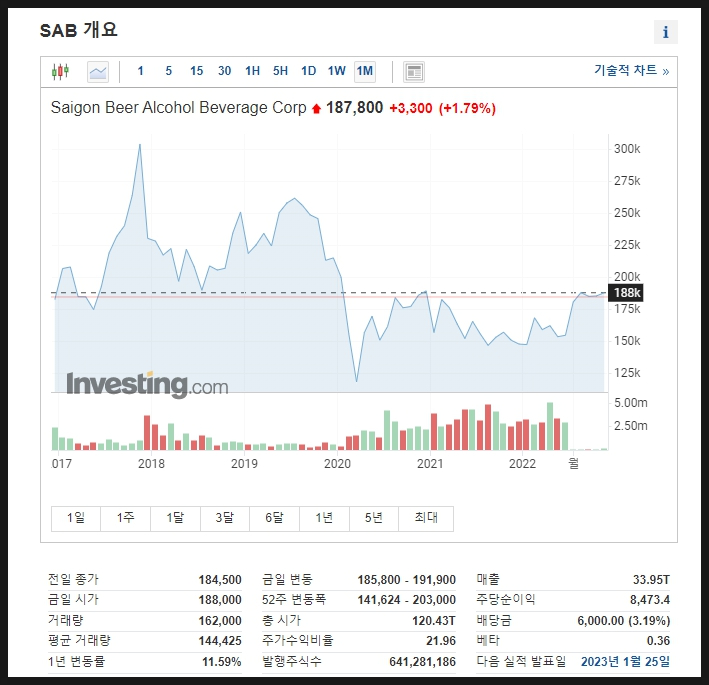Set chart range to 1달
This screenshot has height=685, width=709.
(x=175, y=518)
